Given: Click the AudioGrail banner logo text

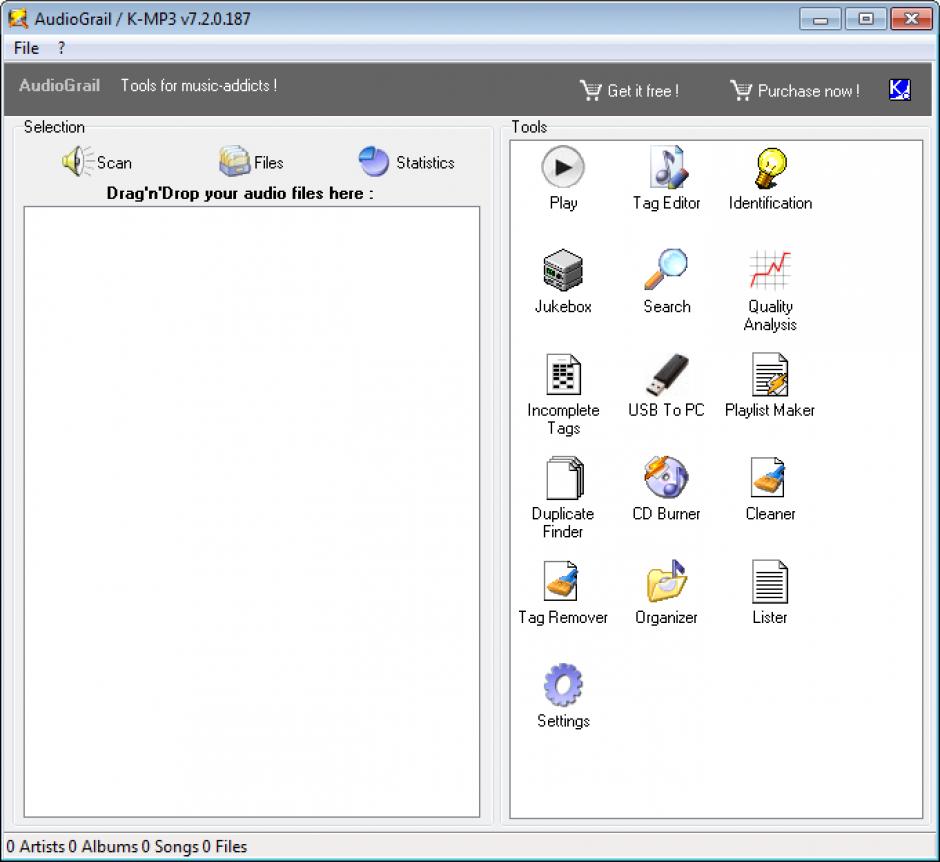Looking at the screenshot, I should tap(59, 85).
